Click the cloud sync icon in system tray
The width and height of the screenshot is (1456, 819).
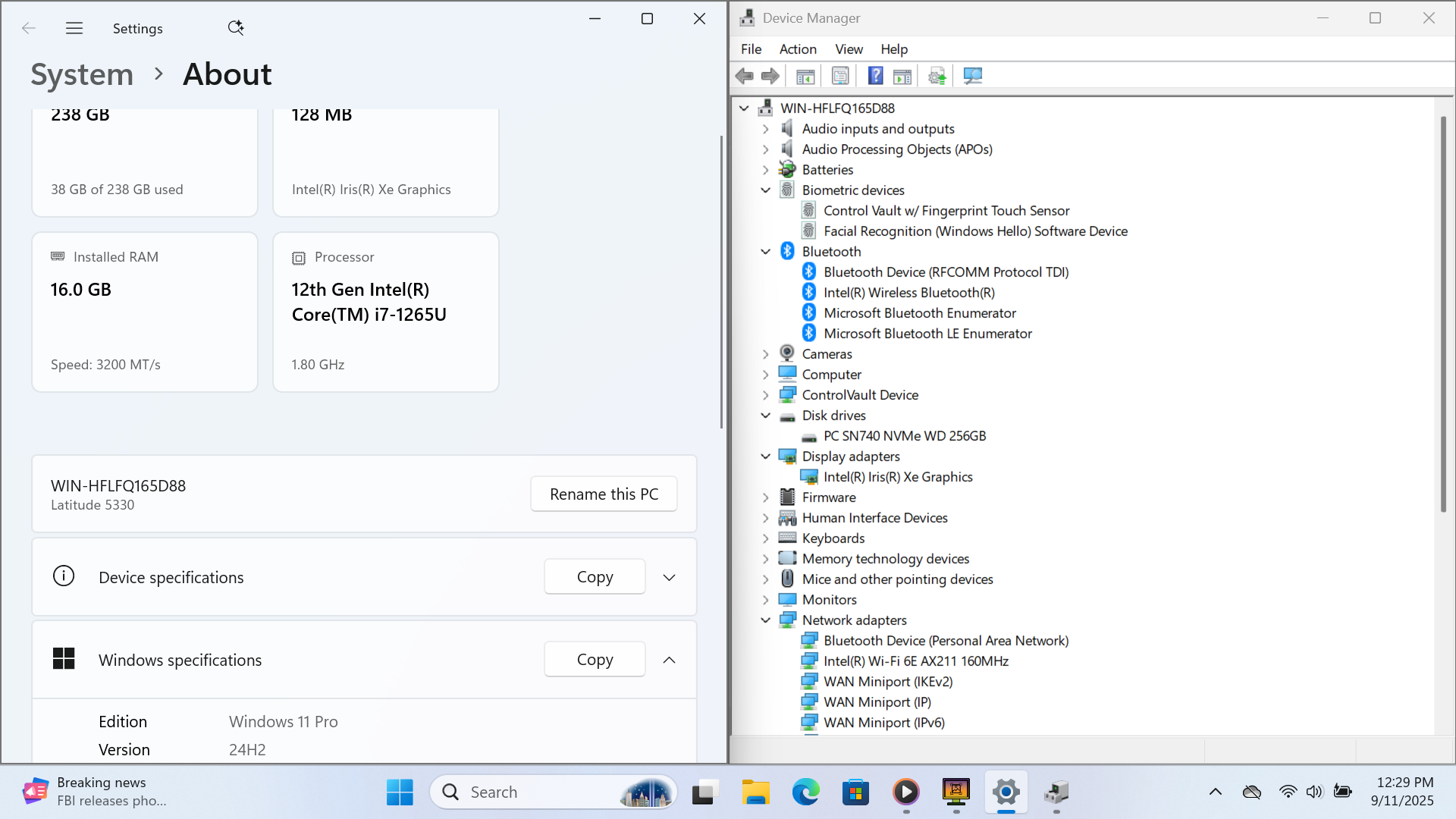(x=1252, y=792)
